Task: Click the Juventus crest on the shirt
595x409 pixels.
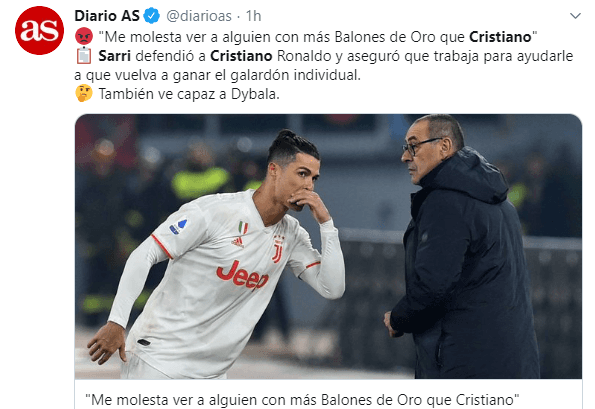Action: coord(278,249)
